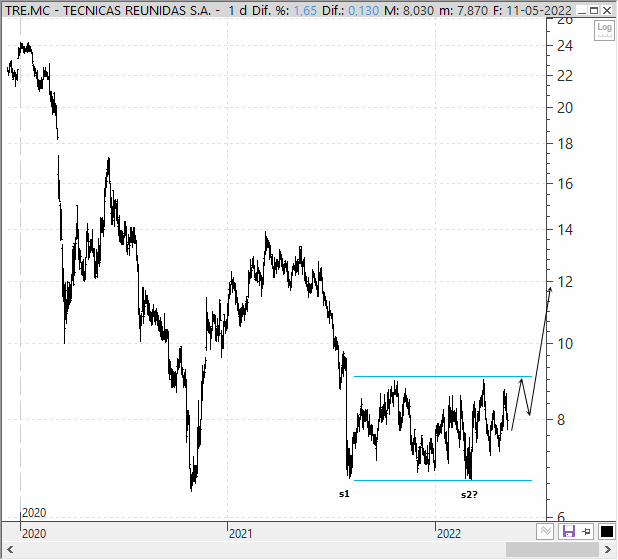Viewport: 618px width, 560px height.
Task: Click the double-chevron collapse icon
Action: (x=546, y=532)
